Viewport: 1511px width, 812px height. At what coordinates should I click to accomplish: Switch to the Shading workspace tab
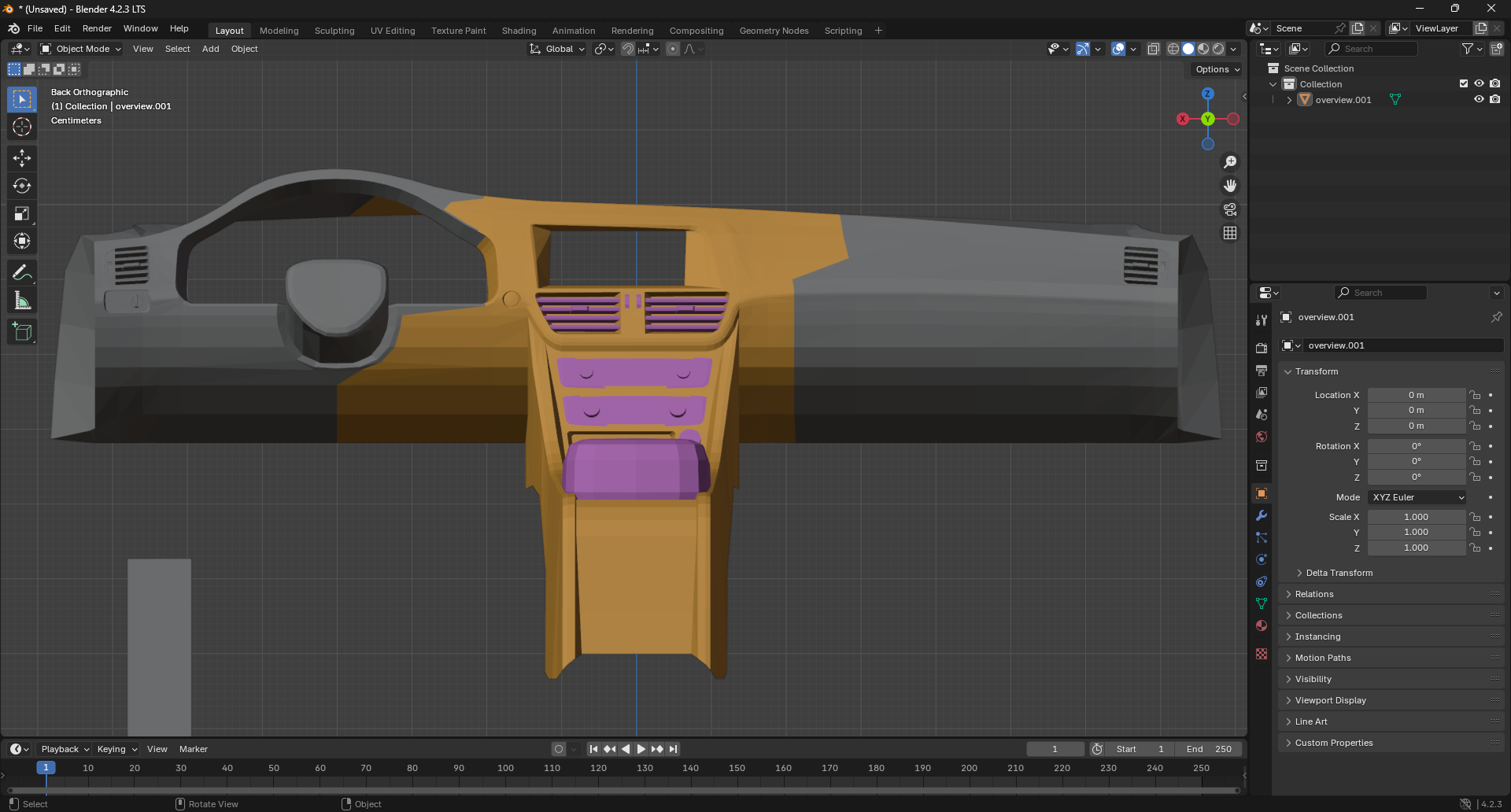tap(519, 31)
